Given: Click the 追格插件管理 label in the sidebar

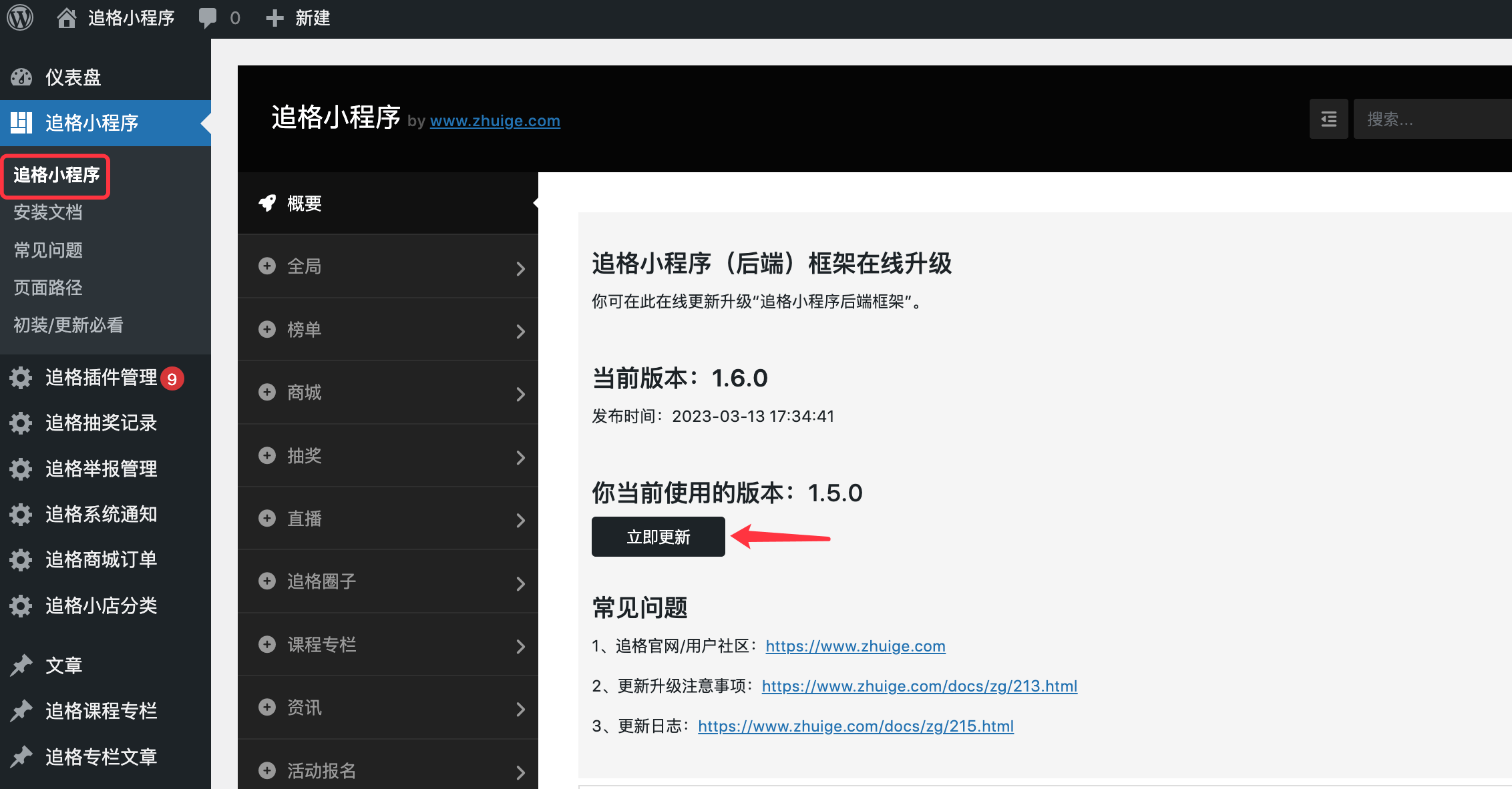Looking at the screenshot, I should click(102, 378).
